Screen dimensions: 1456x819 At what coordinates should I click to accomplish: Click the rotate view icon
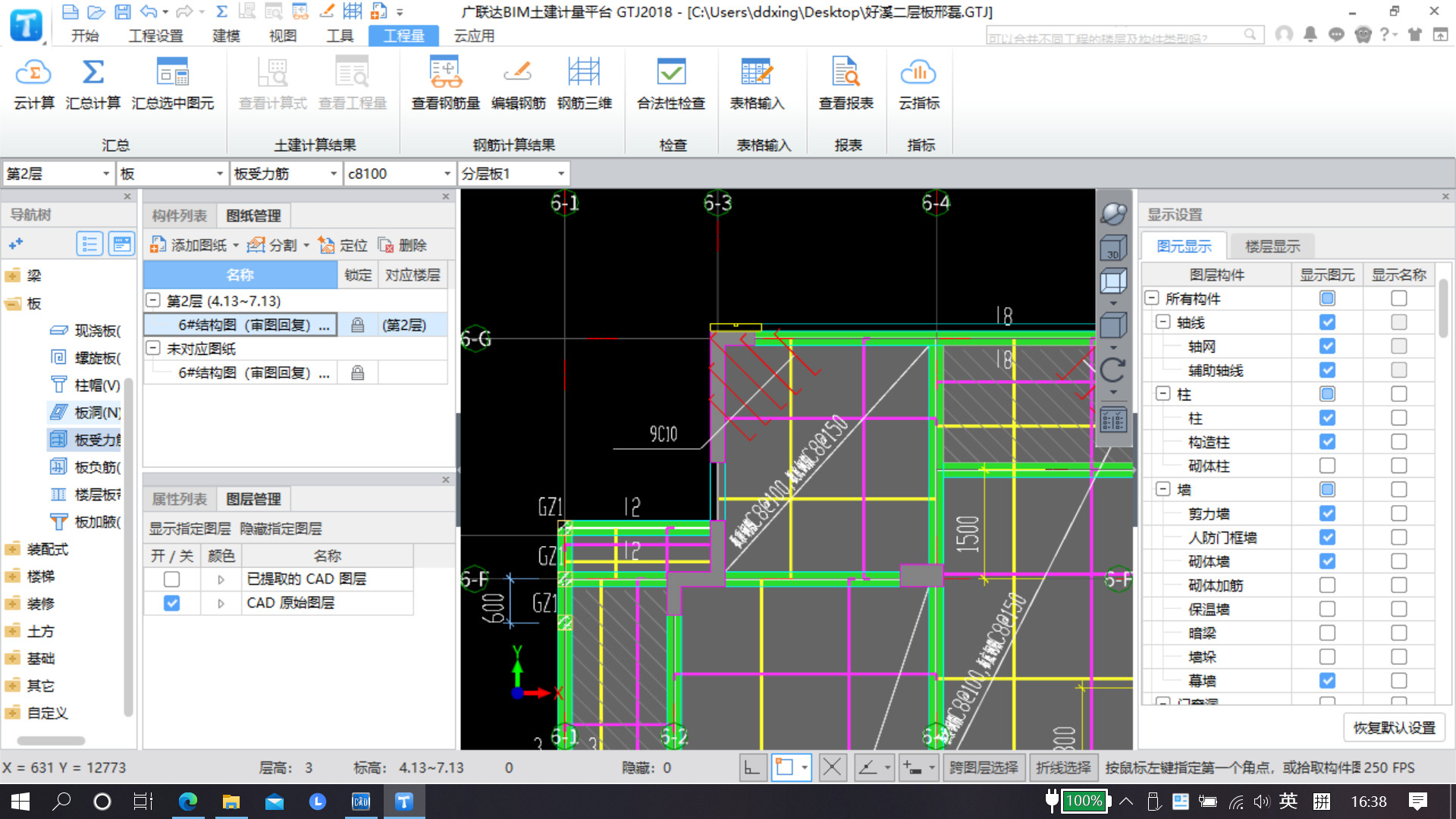pos(1113,371)
